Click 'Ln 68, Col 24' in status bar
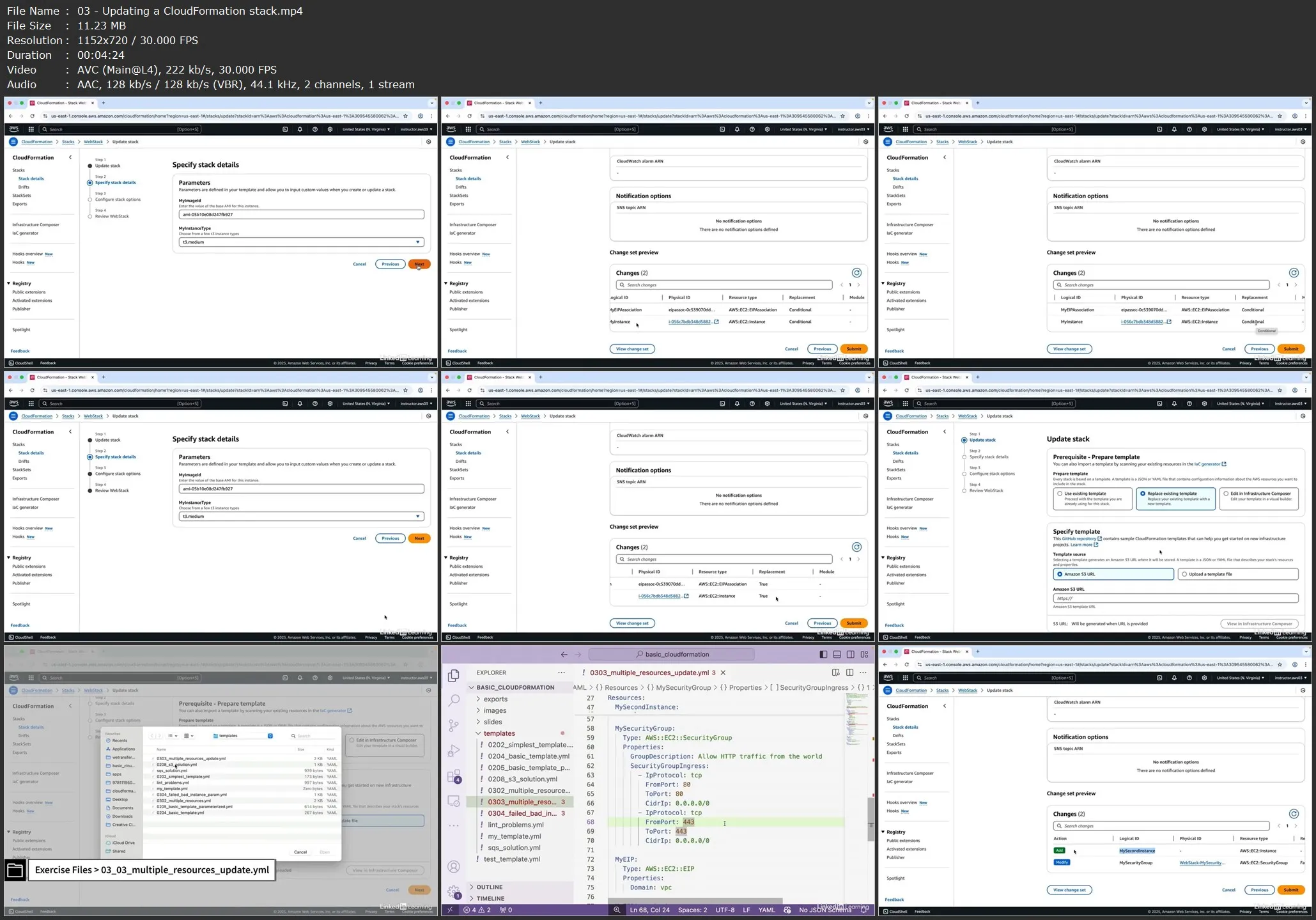This screenshot has height=920, width=1316. (x=649, y=910)
